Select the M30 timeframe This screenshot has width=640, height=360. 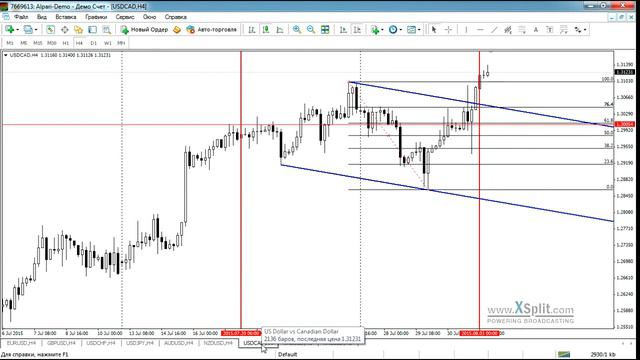click(51, 43)
